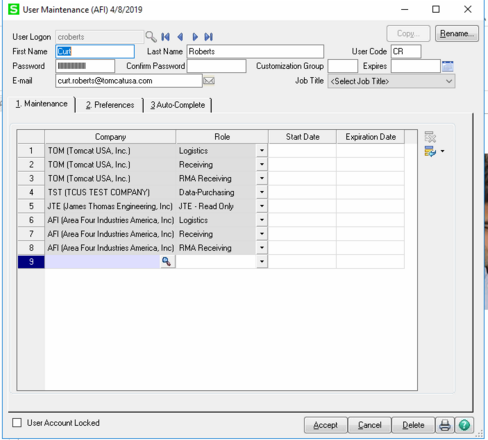Screen dimensions: 488x440
Task: Click the printer icon button
Action: pyautogui.click(x=445, y=425)
